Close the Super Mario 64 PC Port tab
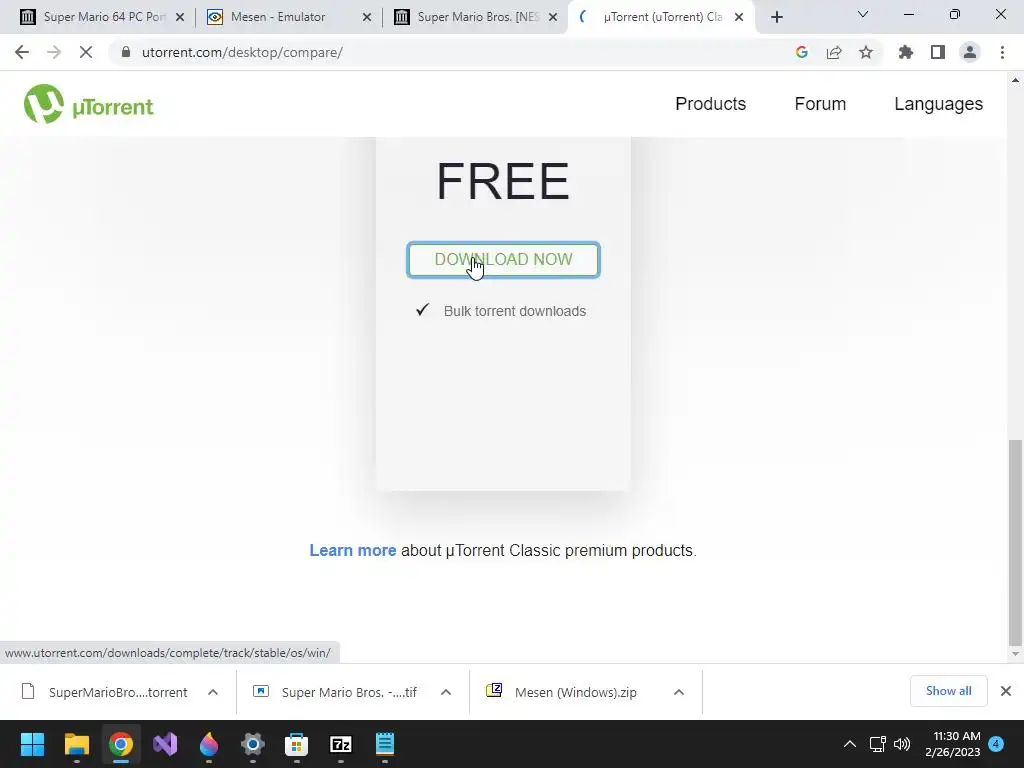 [180, 17]
